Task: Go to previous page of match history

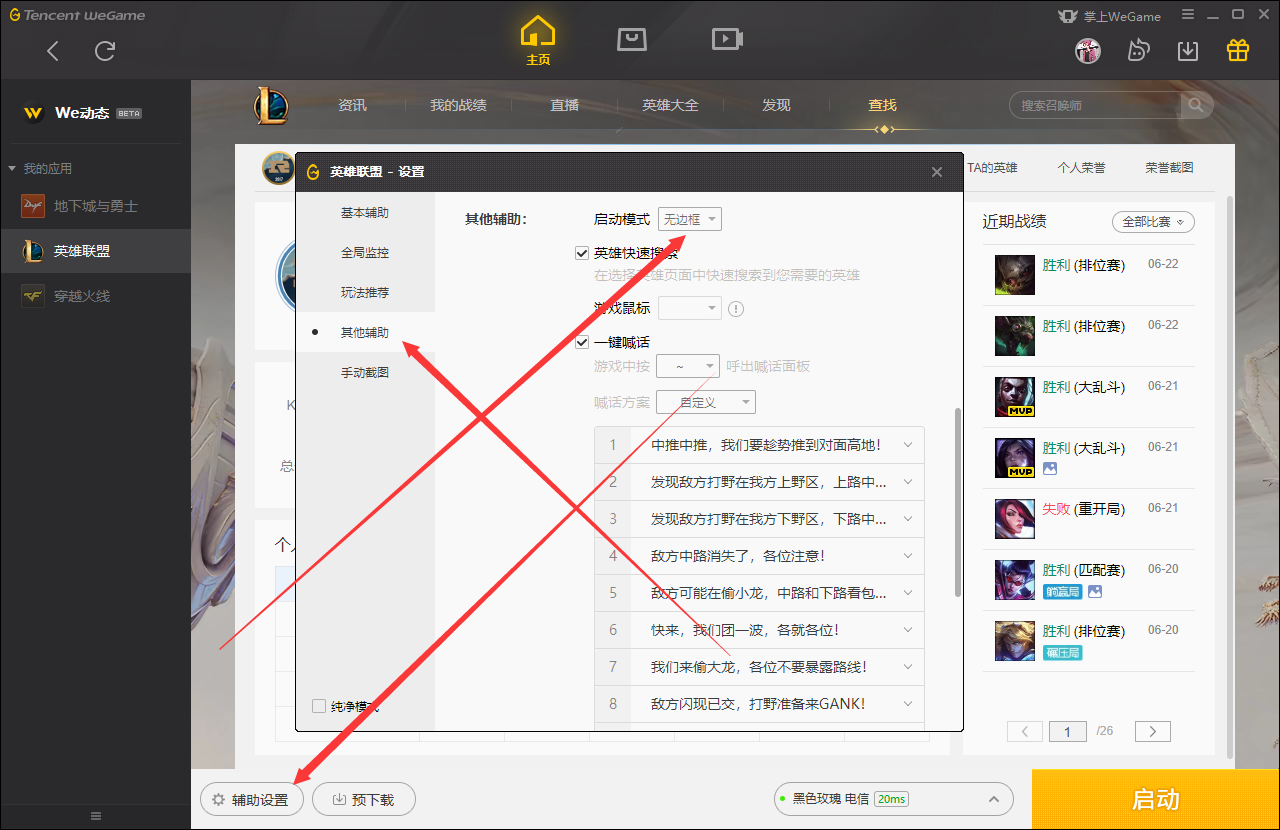Action: (1025, 732)
